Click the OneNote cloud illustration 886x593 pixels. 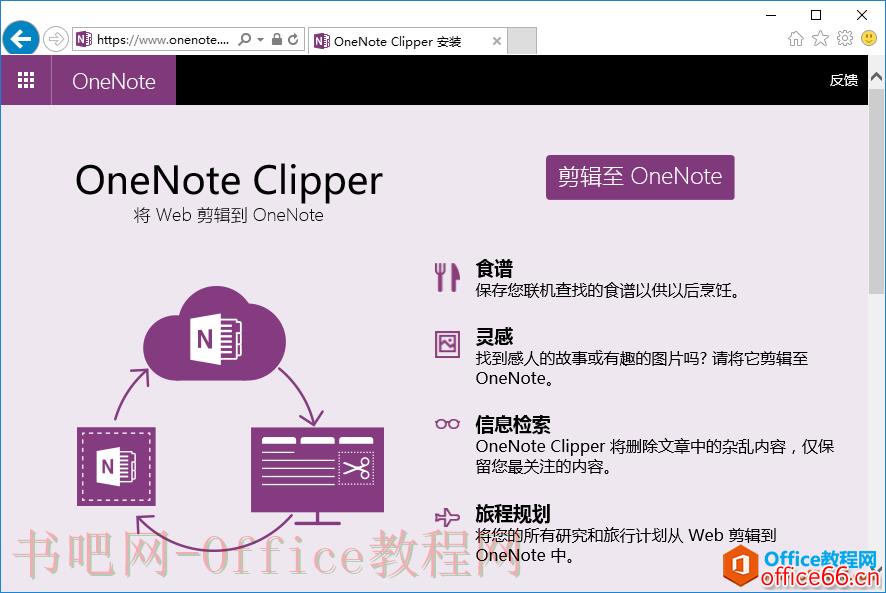point(214,334)
